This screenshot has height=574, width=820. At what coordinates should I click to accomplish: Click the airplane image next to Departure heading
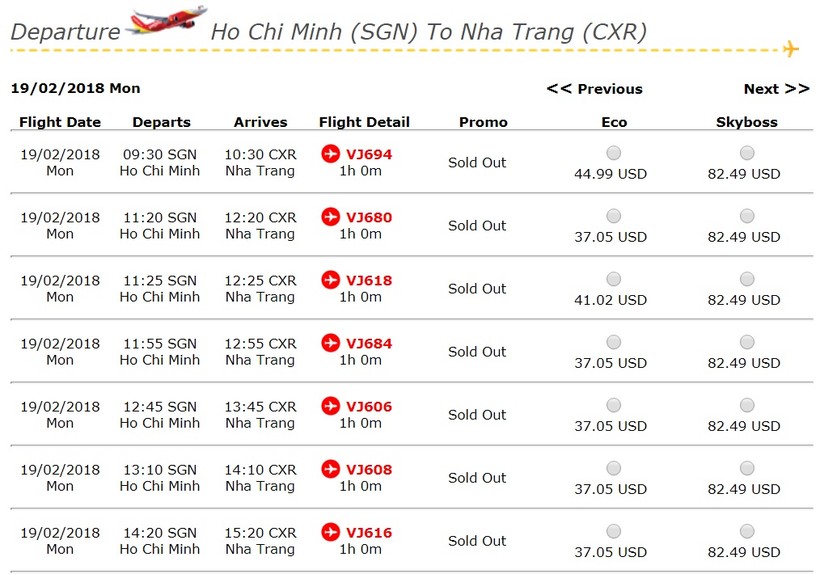pos(167,22)
